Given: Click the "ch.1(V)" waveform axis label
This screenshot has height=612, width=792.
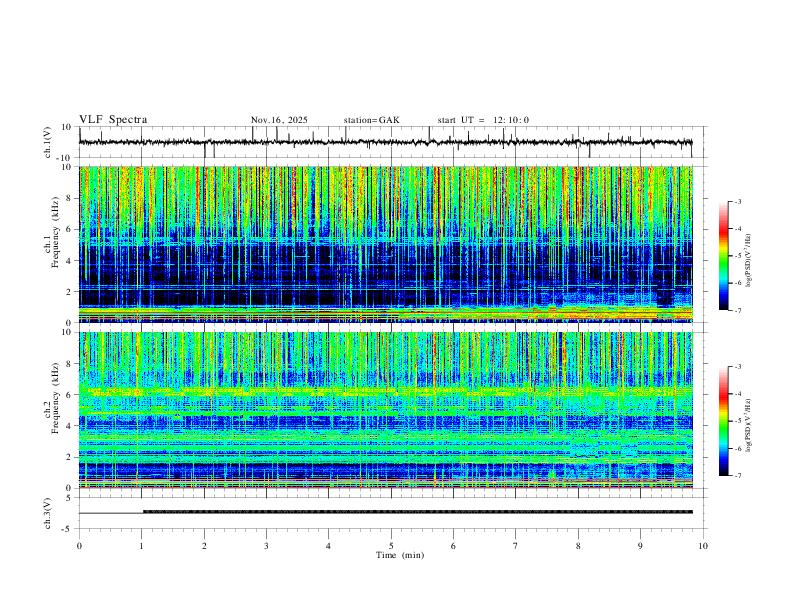Looking at the screenshot, I should (48, 142).
